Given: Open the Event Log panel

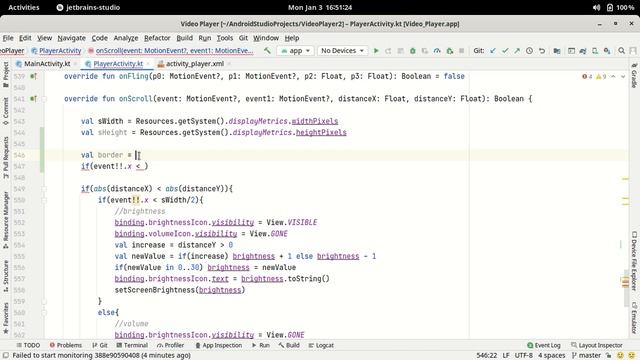Looking at the screenshot, I should 544,345.
